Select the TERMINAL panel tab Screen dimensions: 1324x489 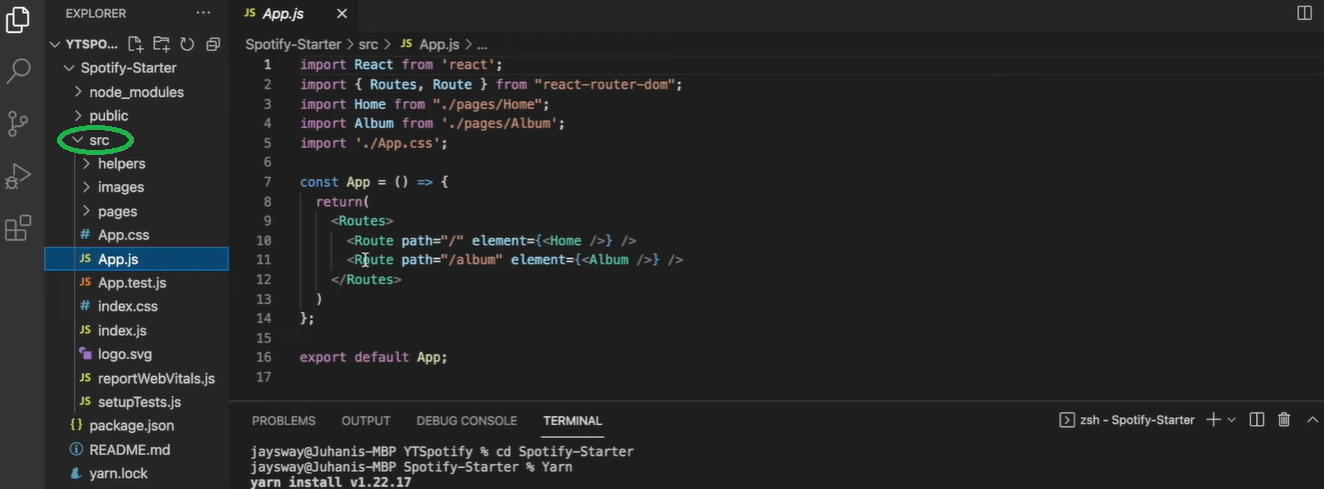(573, 421)
